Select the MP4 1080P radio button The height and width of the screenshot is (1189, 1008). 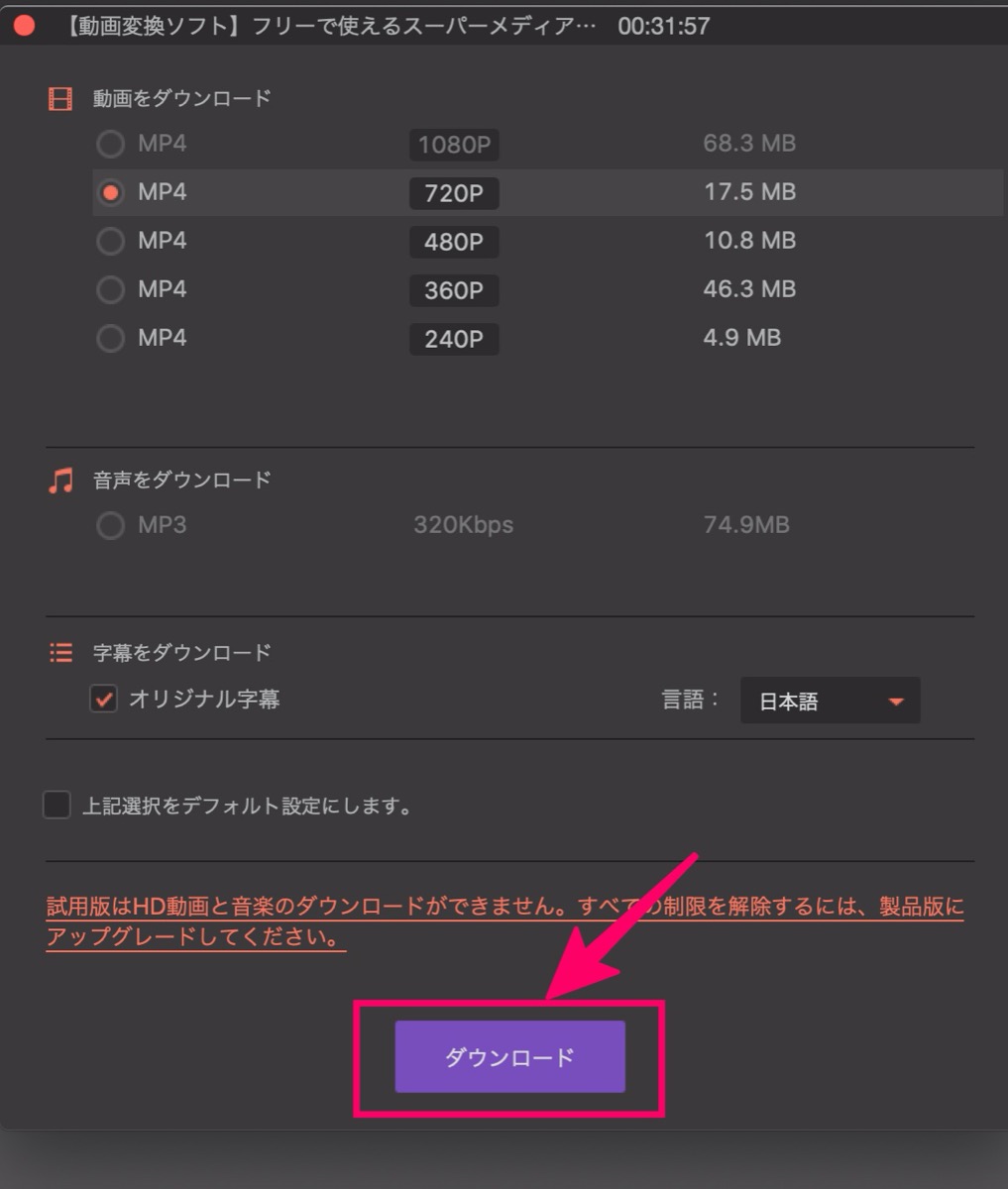tap(110, 144)
